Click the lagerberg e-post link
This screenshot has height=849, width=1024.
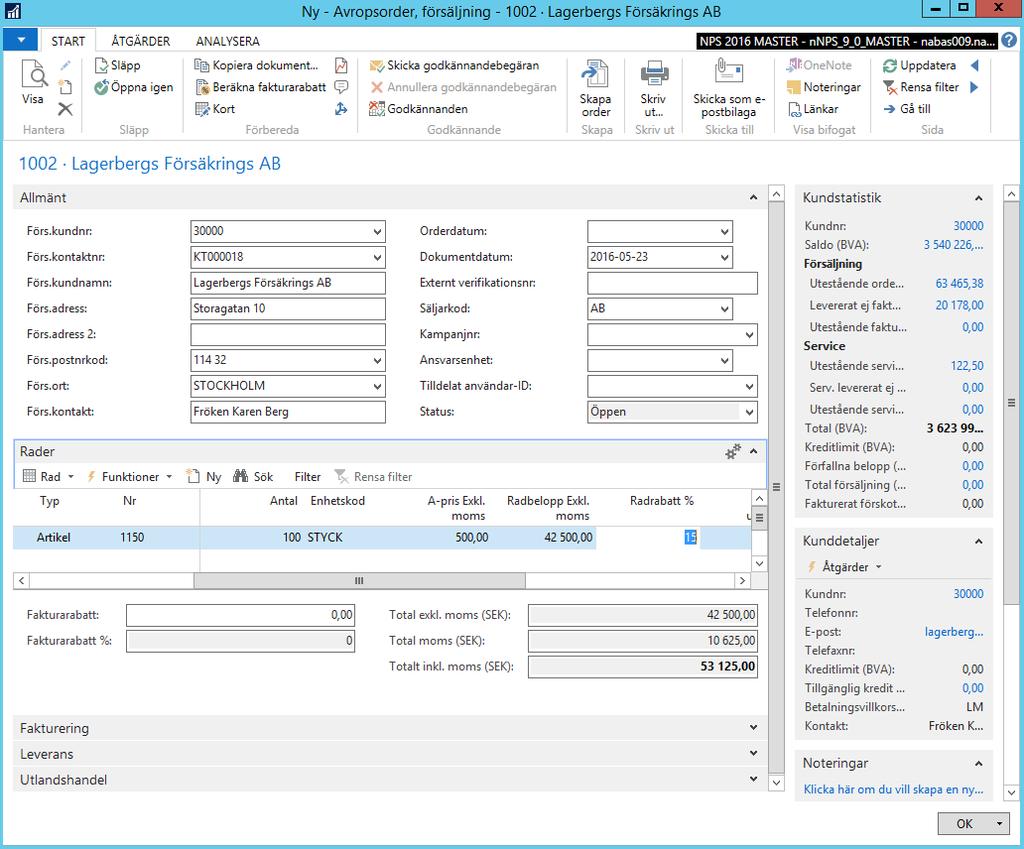[954, 632]
